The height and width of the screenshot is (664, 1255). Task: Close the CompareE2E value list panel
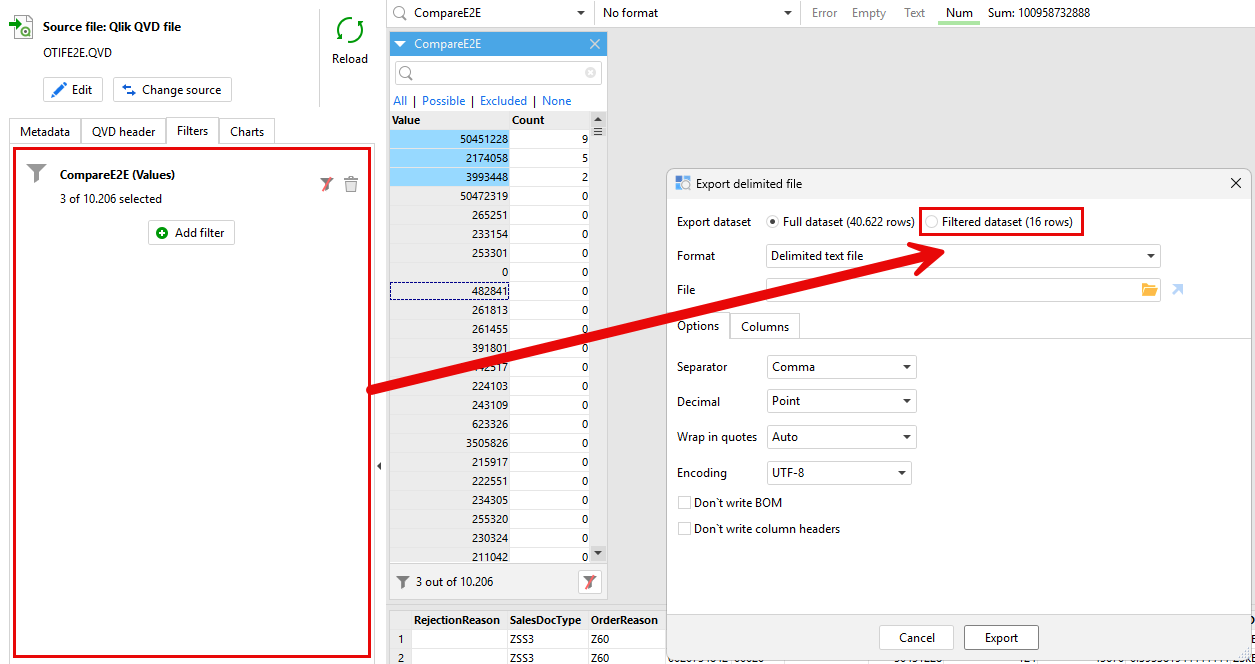tap(595, 44)
